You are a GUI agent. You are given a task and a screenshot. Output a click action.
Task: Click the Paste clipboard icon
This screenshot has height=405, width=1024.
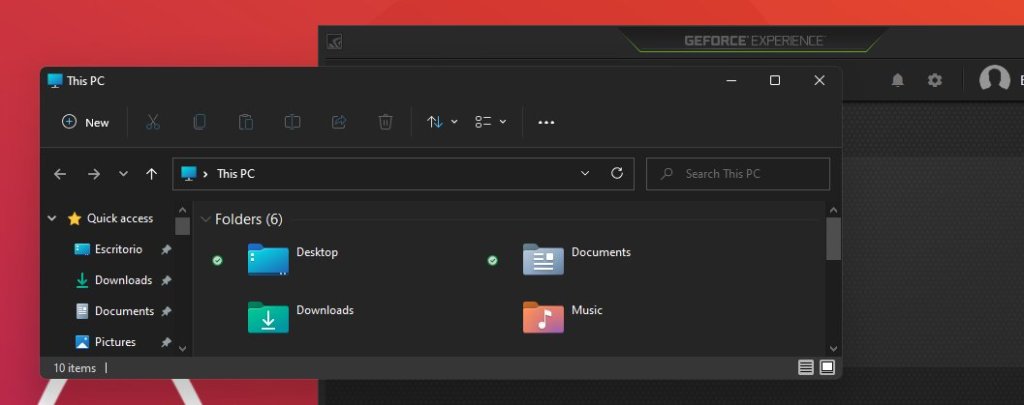click(246, 122)
